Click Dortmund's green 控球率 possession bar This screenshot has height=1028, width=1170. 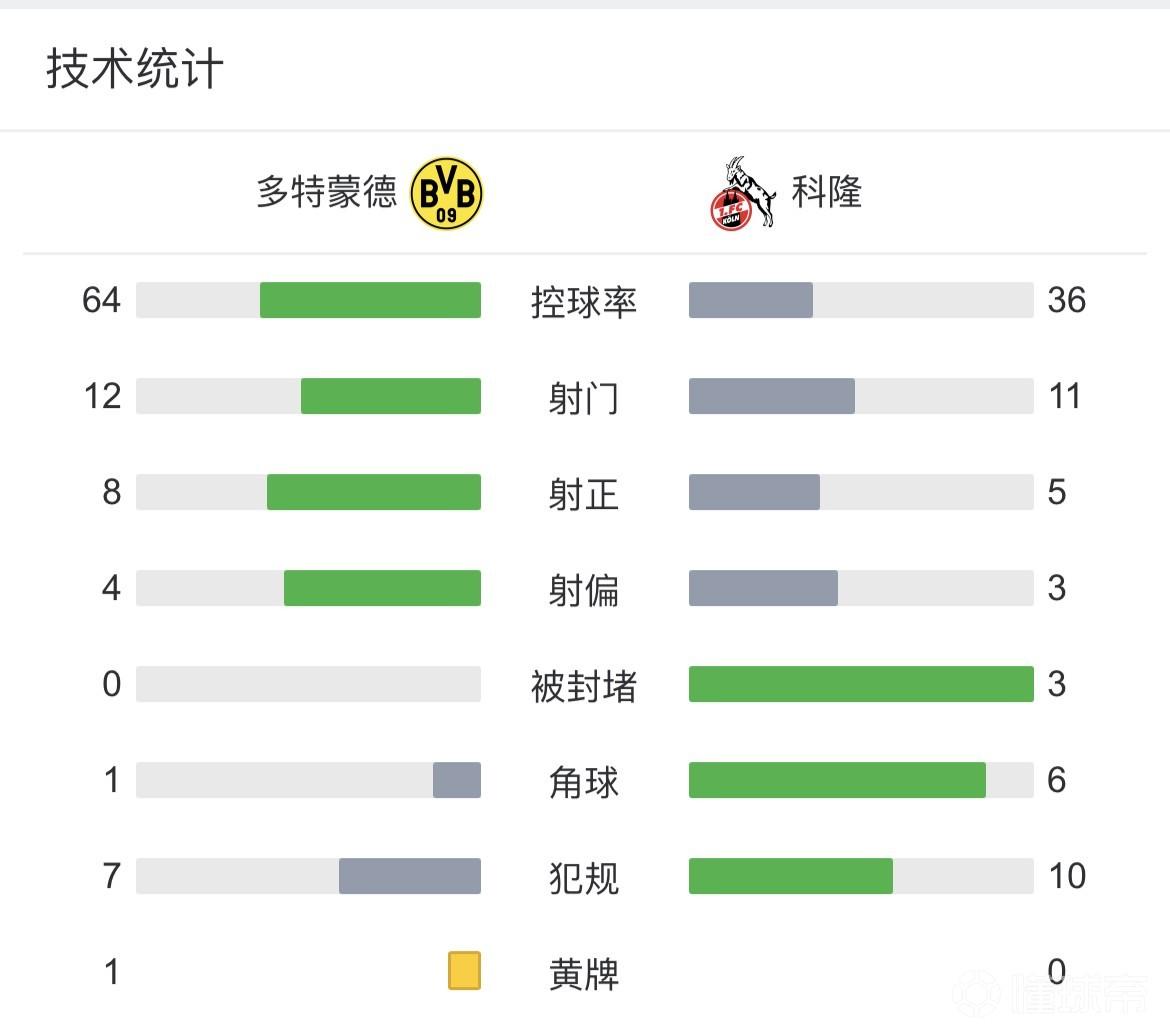[370, 300]
